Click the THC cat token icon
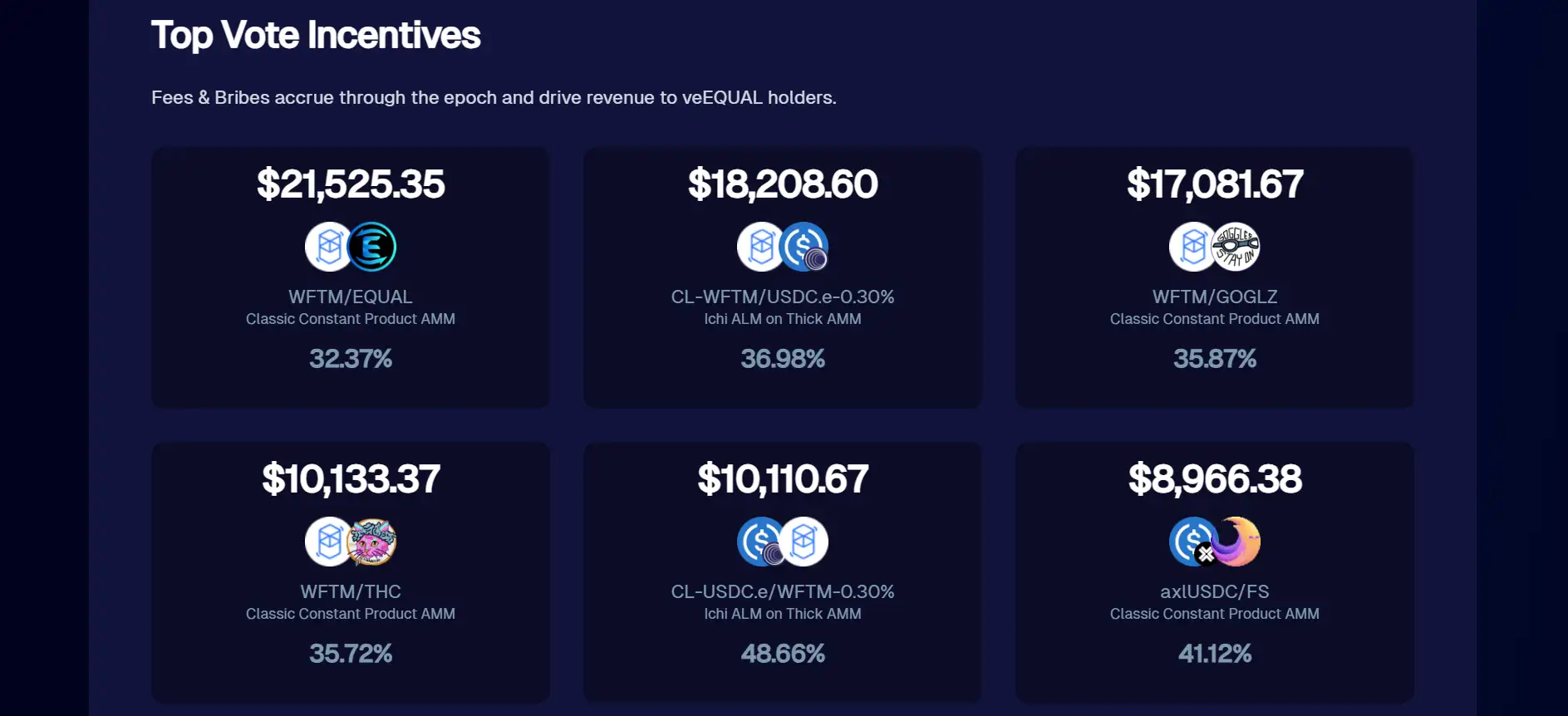The image size is (1568, 716). pos(372,542)
